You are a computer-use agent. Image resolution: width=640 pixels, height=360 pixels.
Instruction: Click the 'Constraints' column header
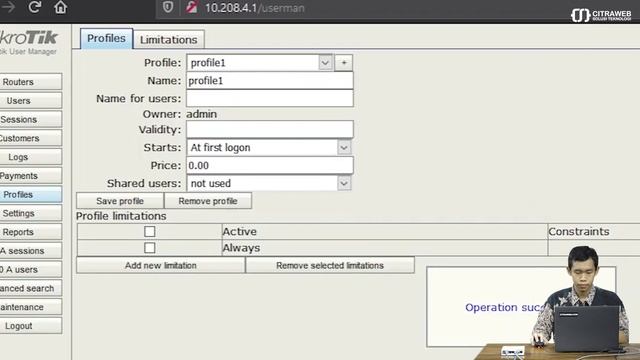pyautogui.click(x=579, y=231)
